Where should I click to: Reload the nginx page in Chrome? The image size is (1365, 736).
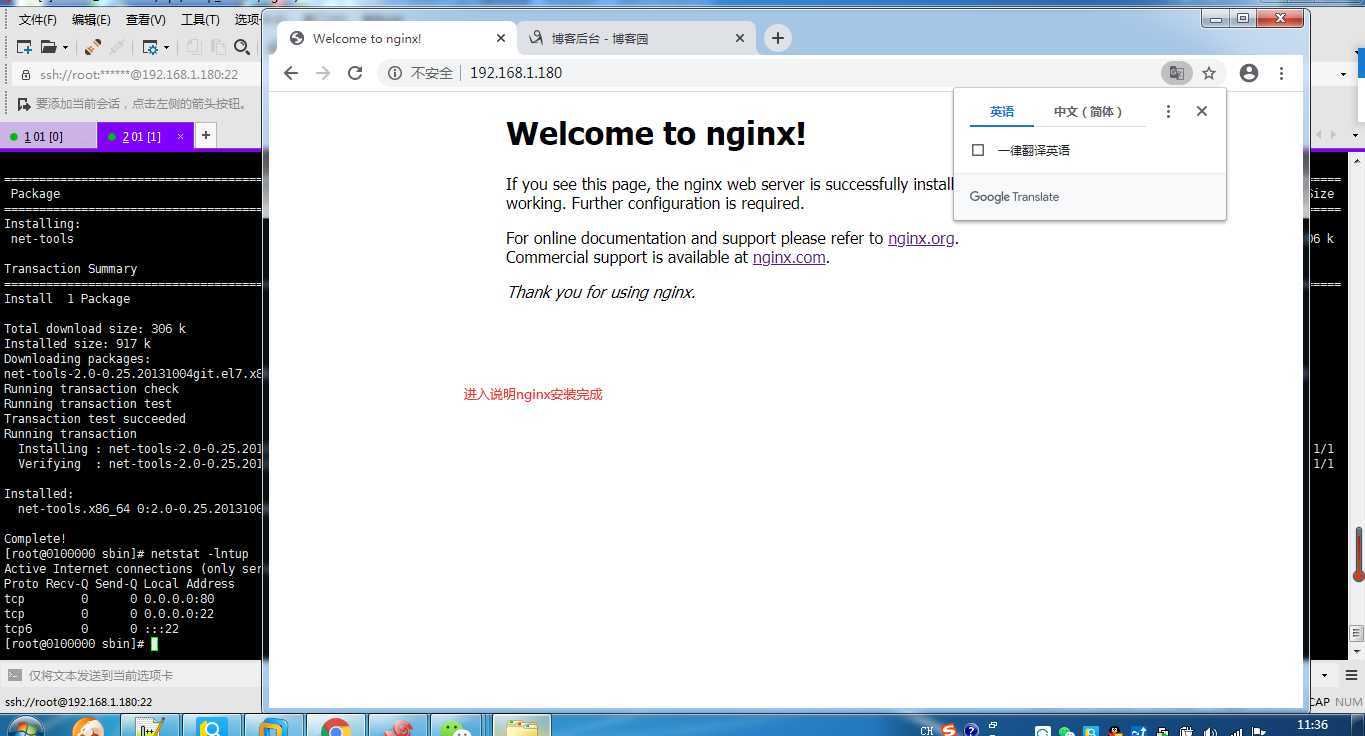(x=355, y=73)
